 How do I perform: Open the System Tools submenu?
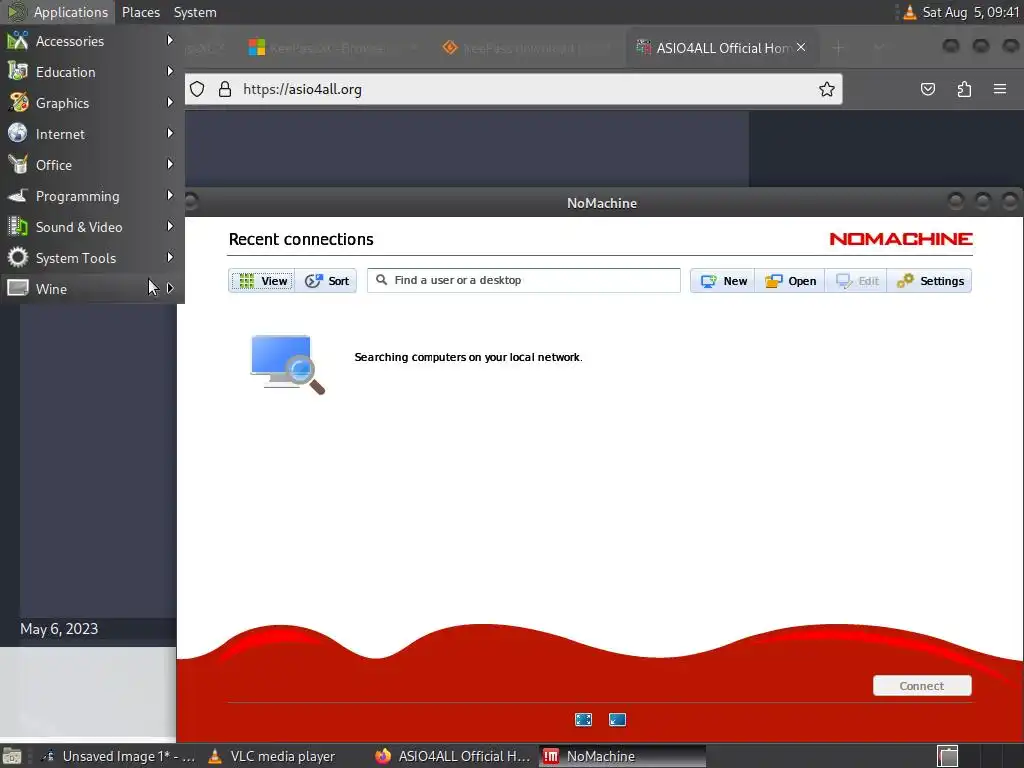92,258
